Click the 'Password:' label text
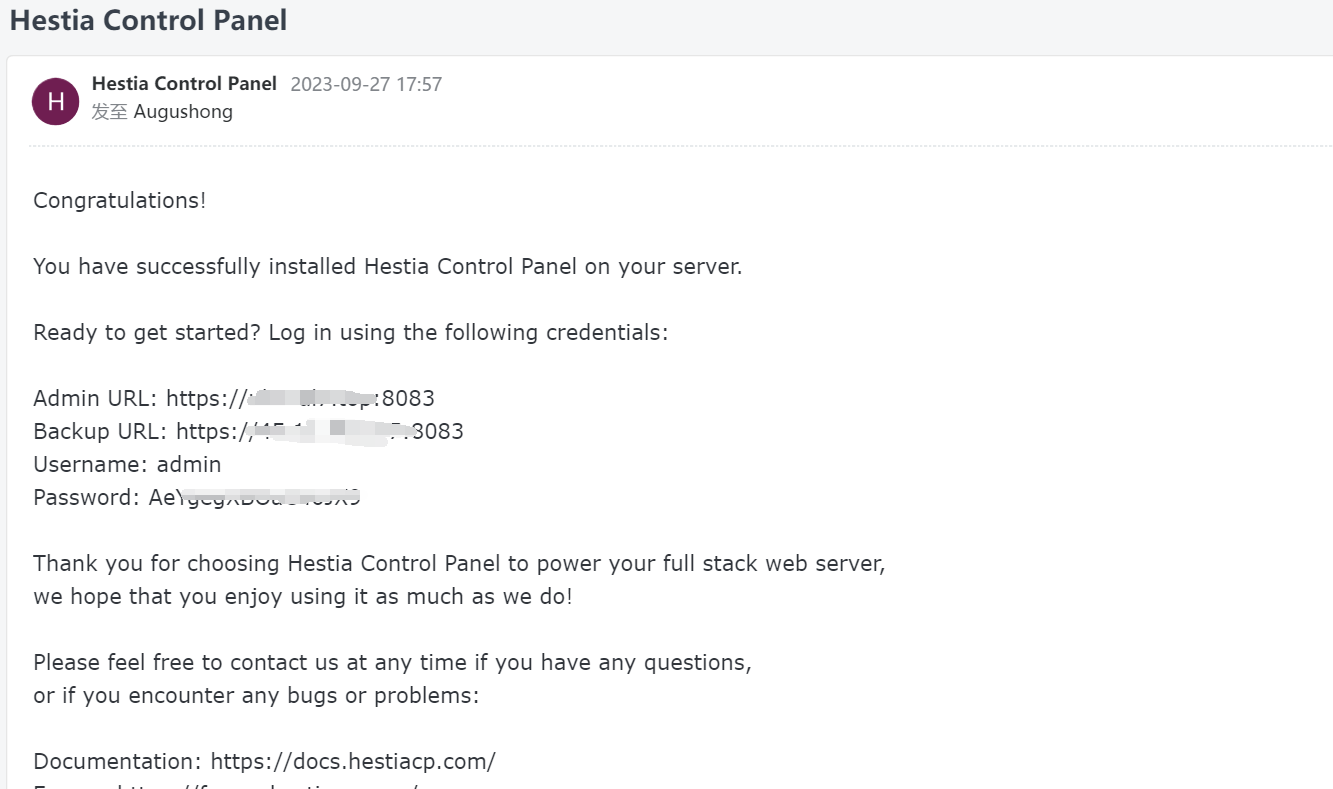 pyautogui.click(x=86, y=498)
